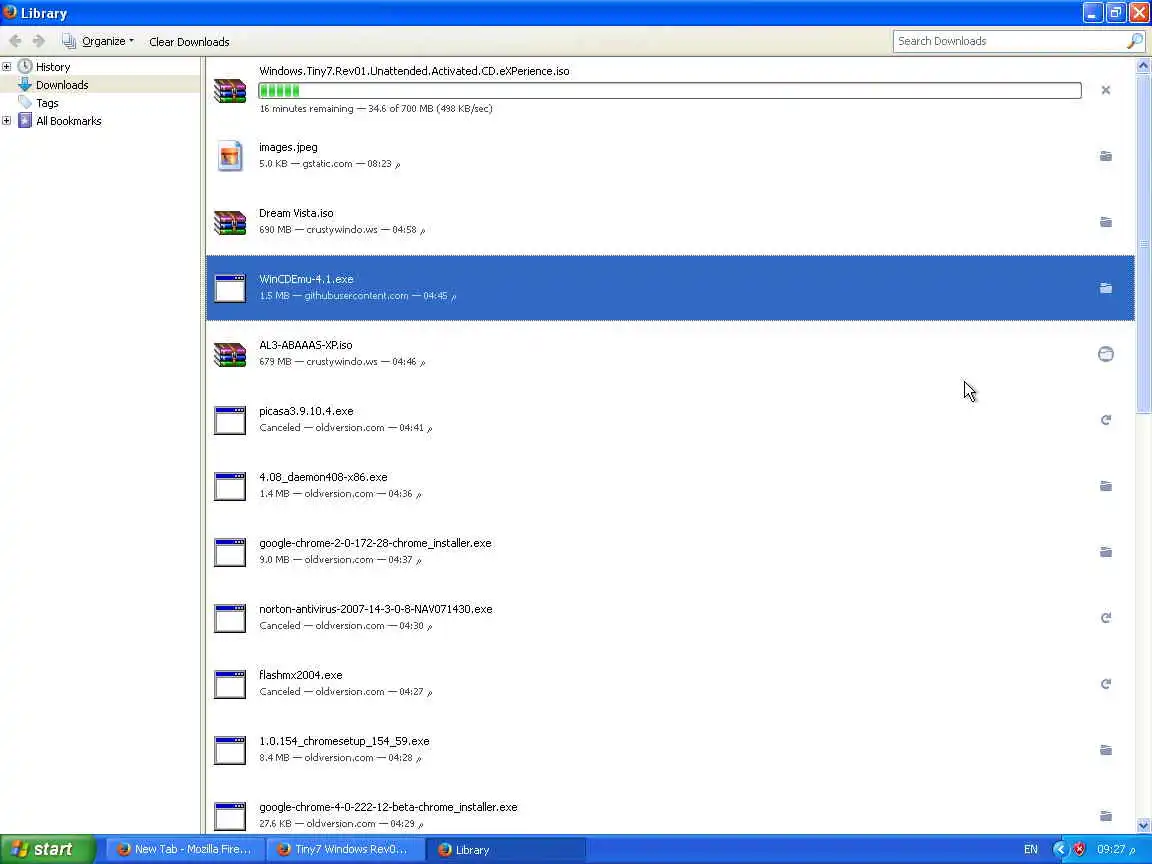Switch to New Tab Mozilla Firefox taskbar item
Viewport: 1152px width, 864px height.
point(184,849)
